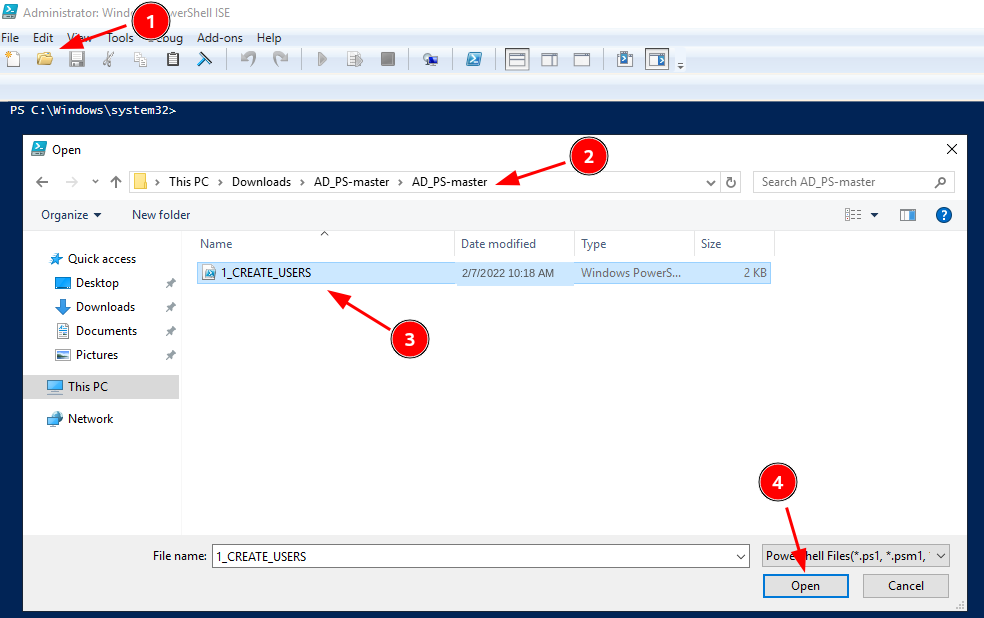Open the PowerShell Files type filter dropdown
The width and height of the screenshot is (984, 618).
pyautogui.click(x=856, y=556)
